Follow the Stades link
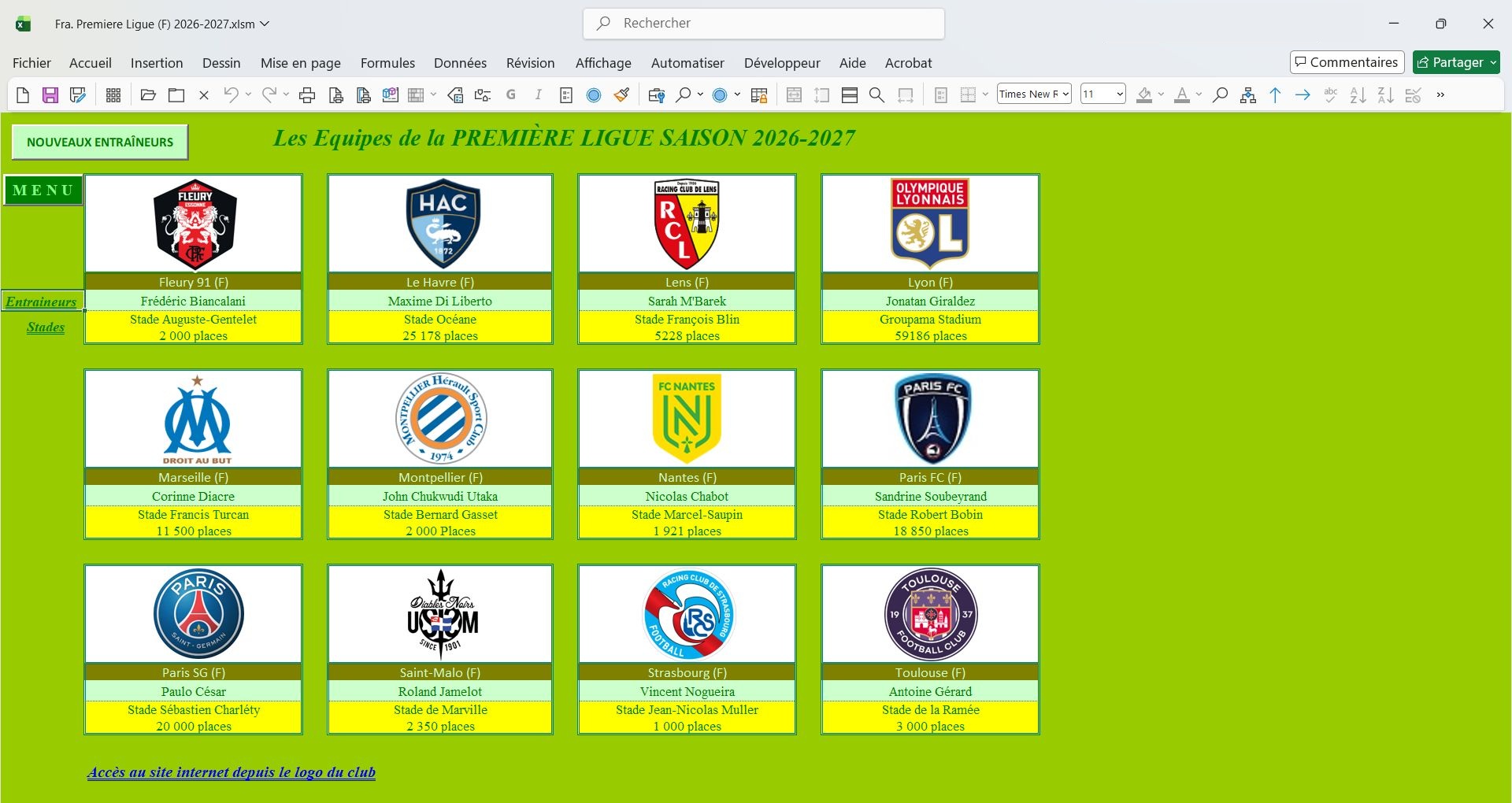This screenshot has width=1512, height=803. pyautogui.click(x=46, y=327)
